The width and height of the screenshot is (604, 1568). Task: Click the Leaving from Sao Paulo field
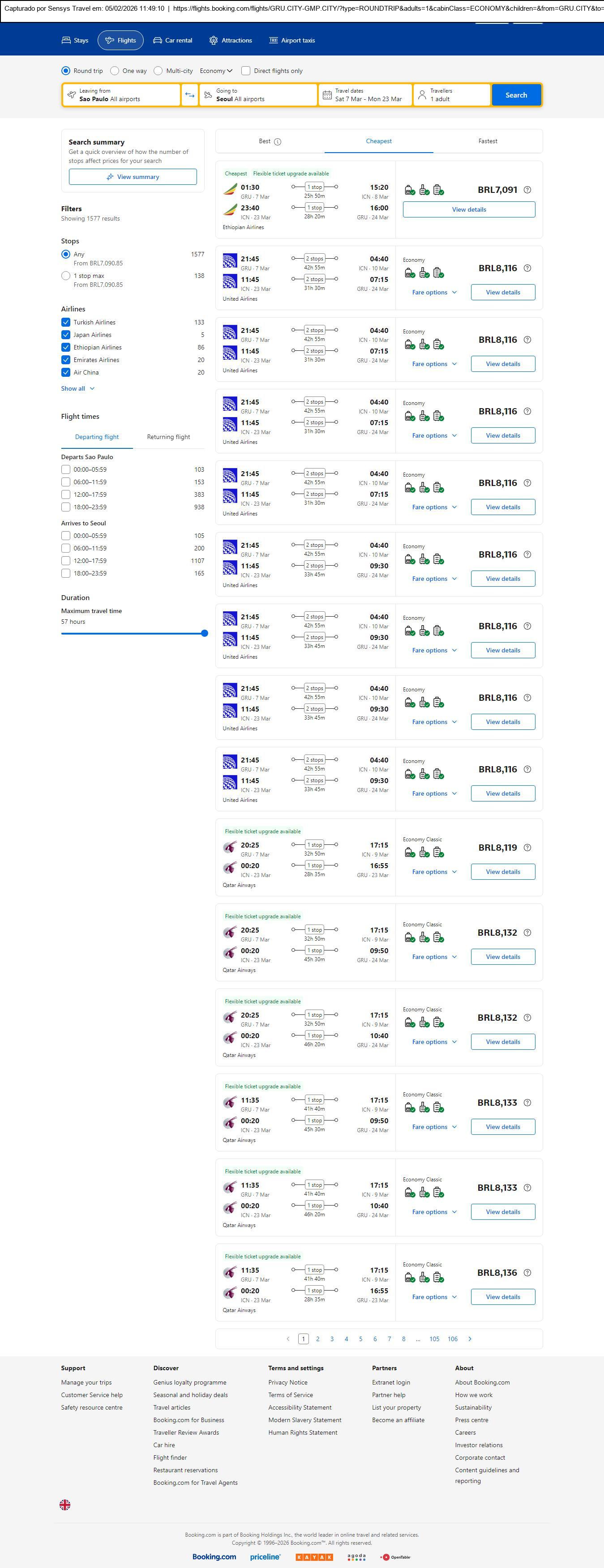[121, 95]
